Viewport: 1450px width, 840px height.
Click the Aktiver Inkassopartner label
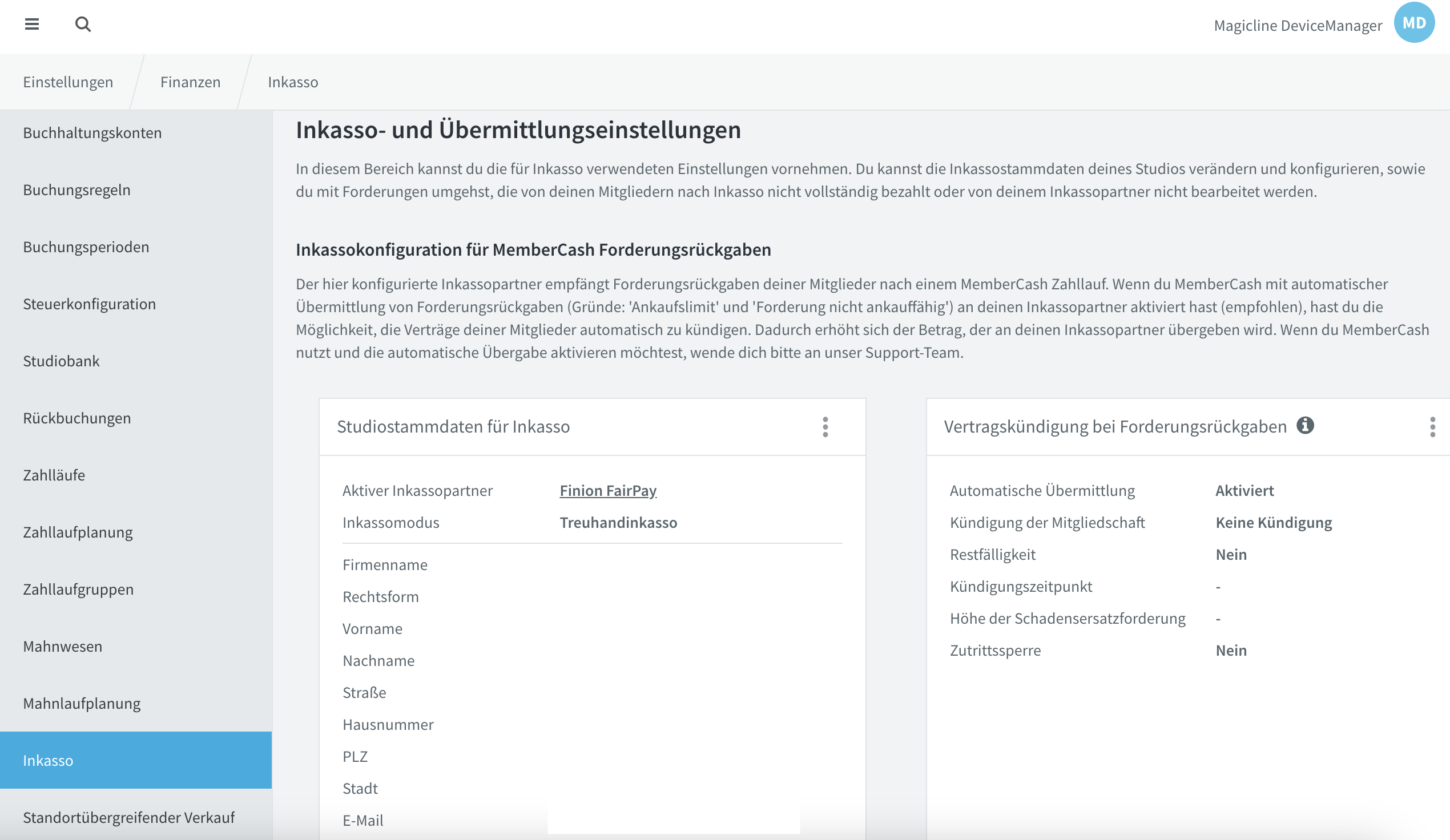pos(417,490)
